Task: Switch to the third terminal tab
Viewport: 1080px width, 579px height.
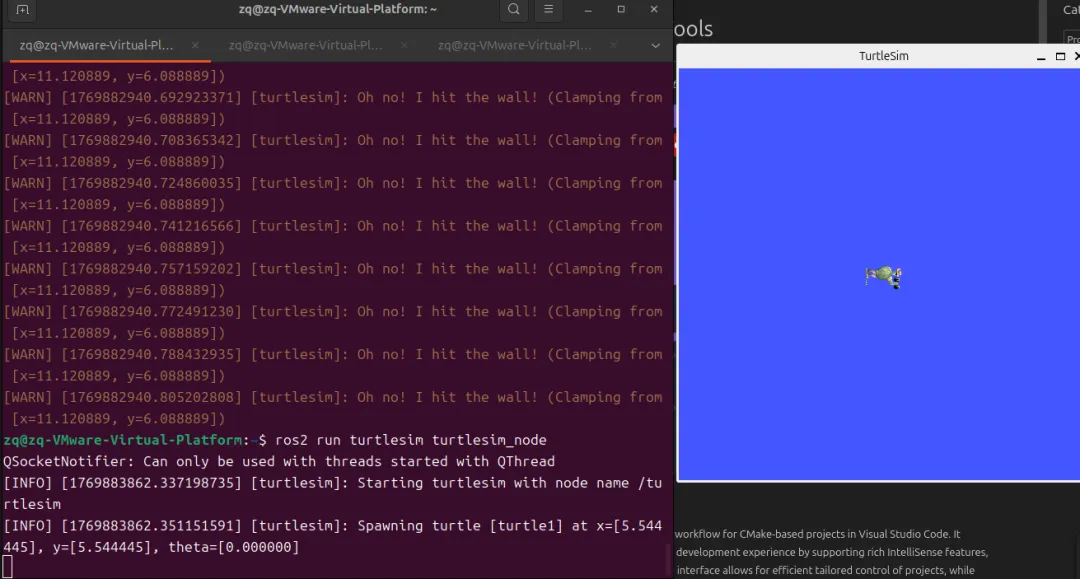Action: (515, 45)
